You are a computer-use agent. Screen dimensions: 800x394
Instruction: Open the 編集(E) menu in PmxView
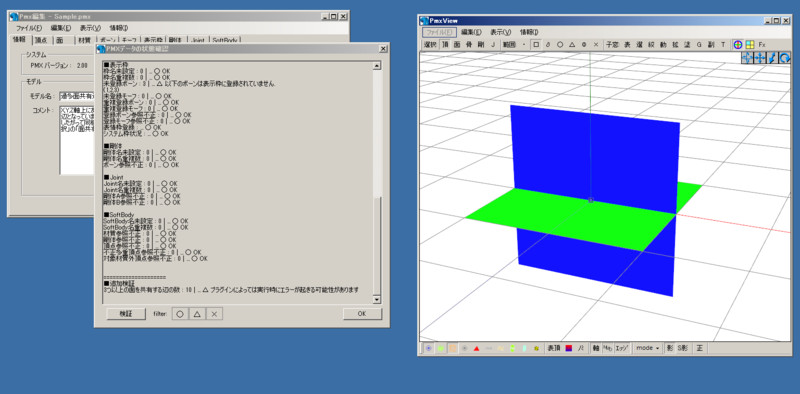(x=471, y=32)
